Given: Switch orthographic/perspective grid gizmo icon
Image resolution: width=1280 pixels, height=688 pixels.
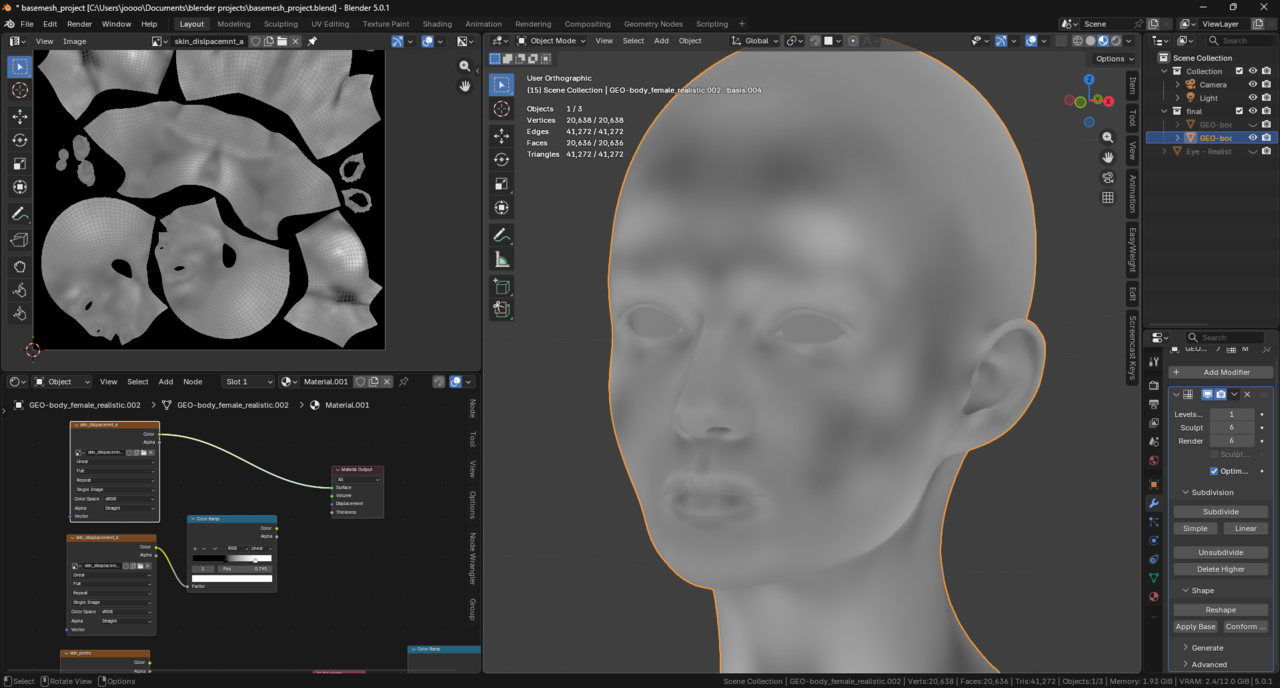Looking at the screenshot, I should [1107, 198].
